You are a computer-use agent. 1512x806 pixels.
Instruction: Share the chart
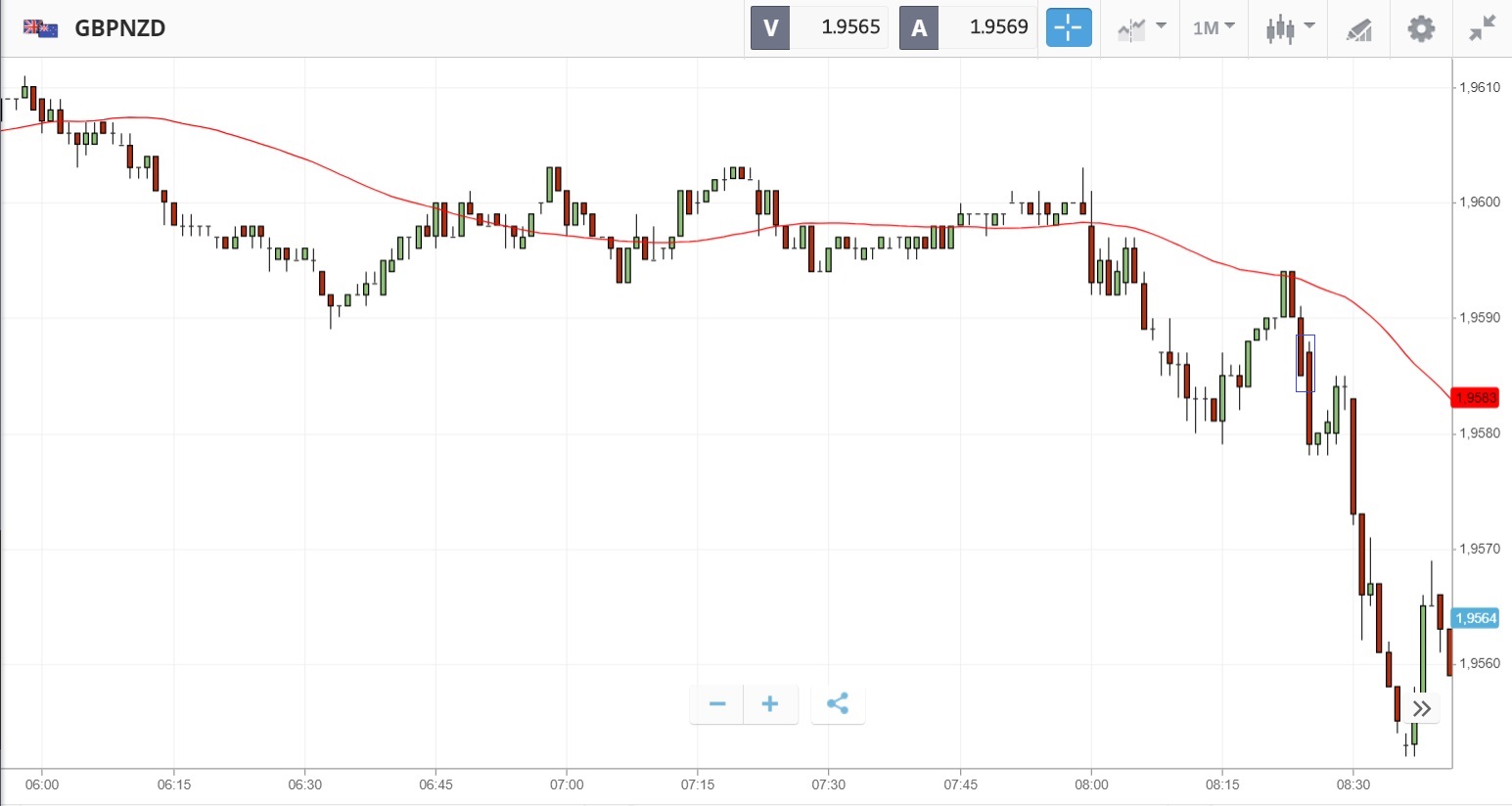tap(838, 703)
